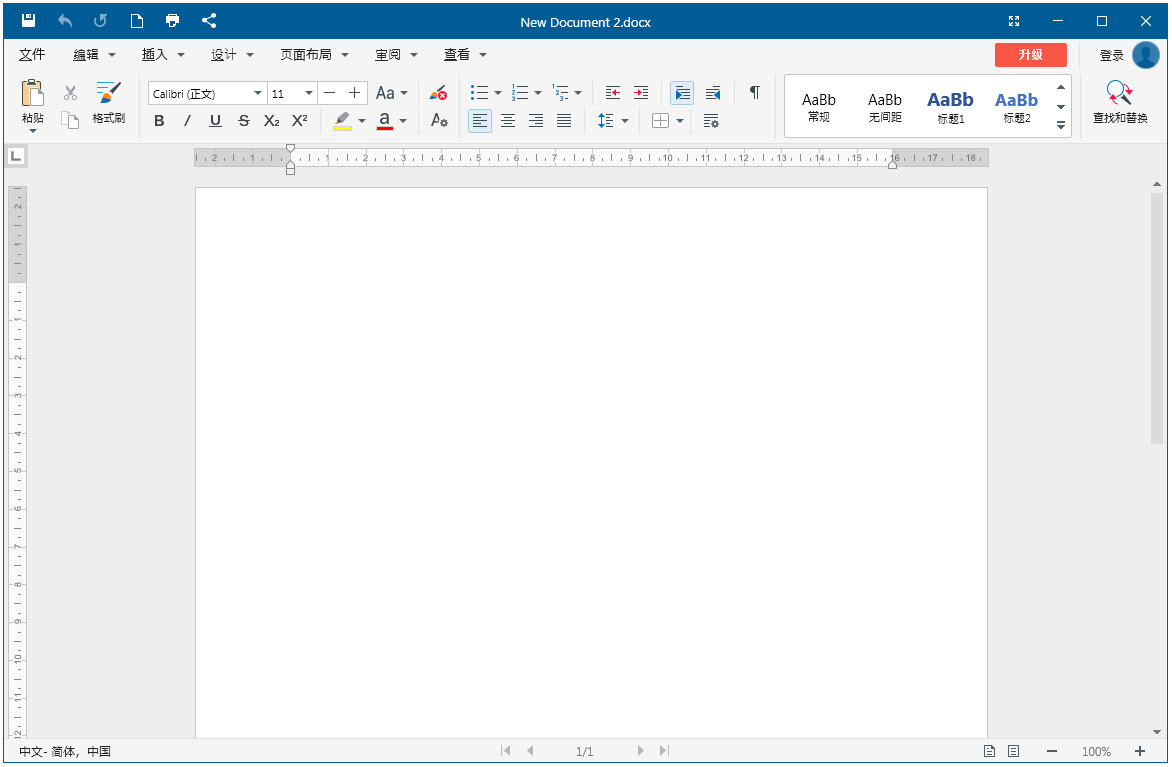Viewport: 1172px width, 767px height.
Task: Open Find and Replace (查找和替换)
Action: point(1120,102)
